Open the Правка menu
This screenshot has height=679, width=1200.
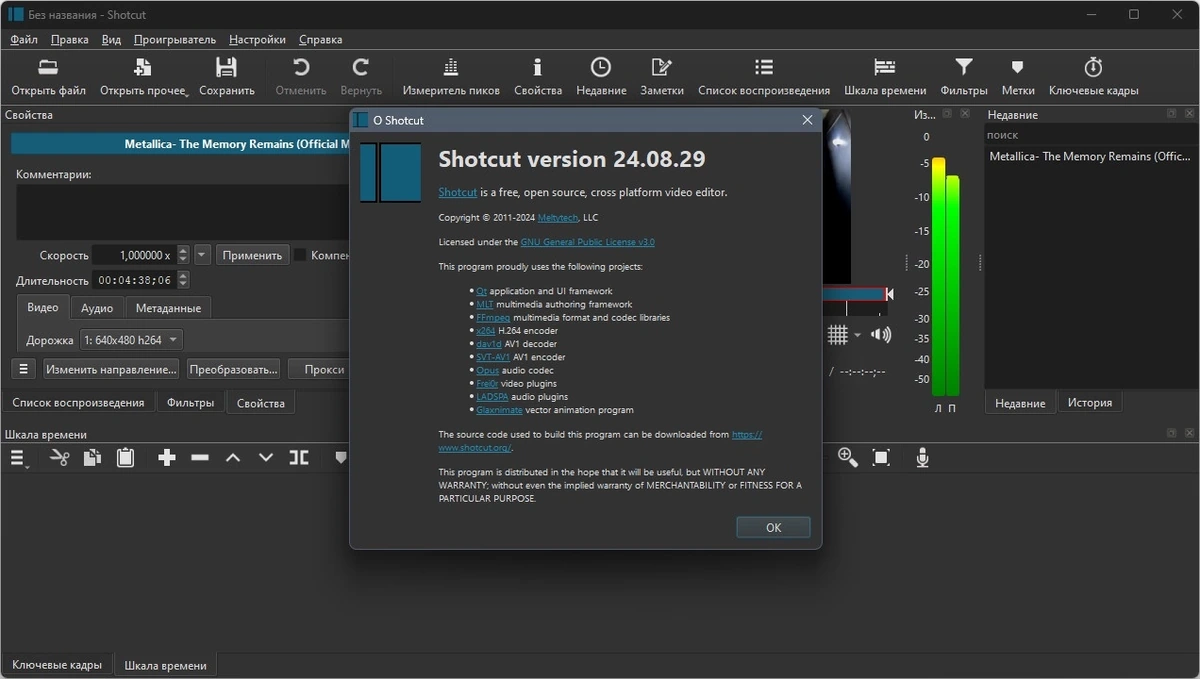point(69,40)
